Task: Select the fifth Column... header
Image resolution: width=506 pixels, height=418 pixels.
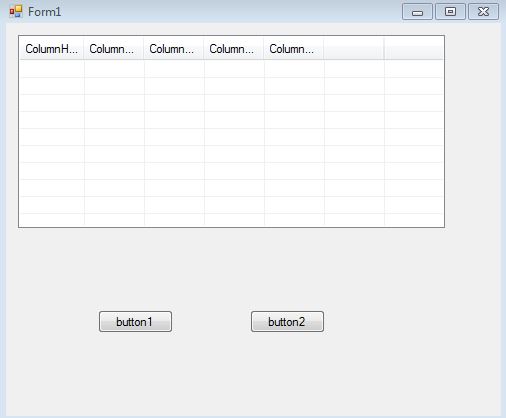Action: (294, 49)
